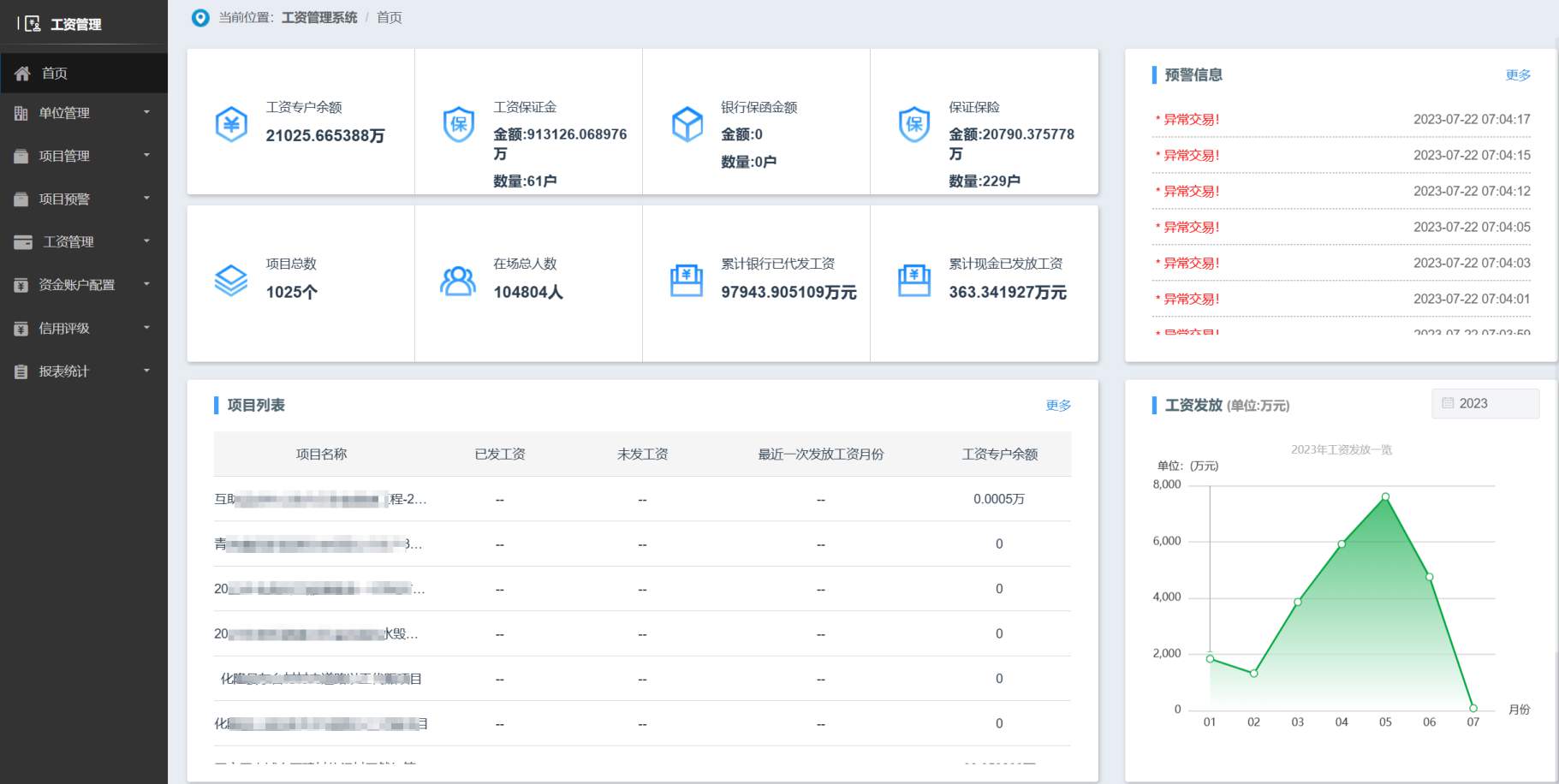This screenshot has height=784, width=1559.
Task: Expand the 单位管理 submenu
Action: tap(146, 112)
